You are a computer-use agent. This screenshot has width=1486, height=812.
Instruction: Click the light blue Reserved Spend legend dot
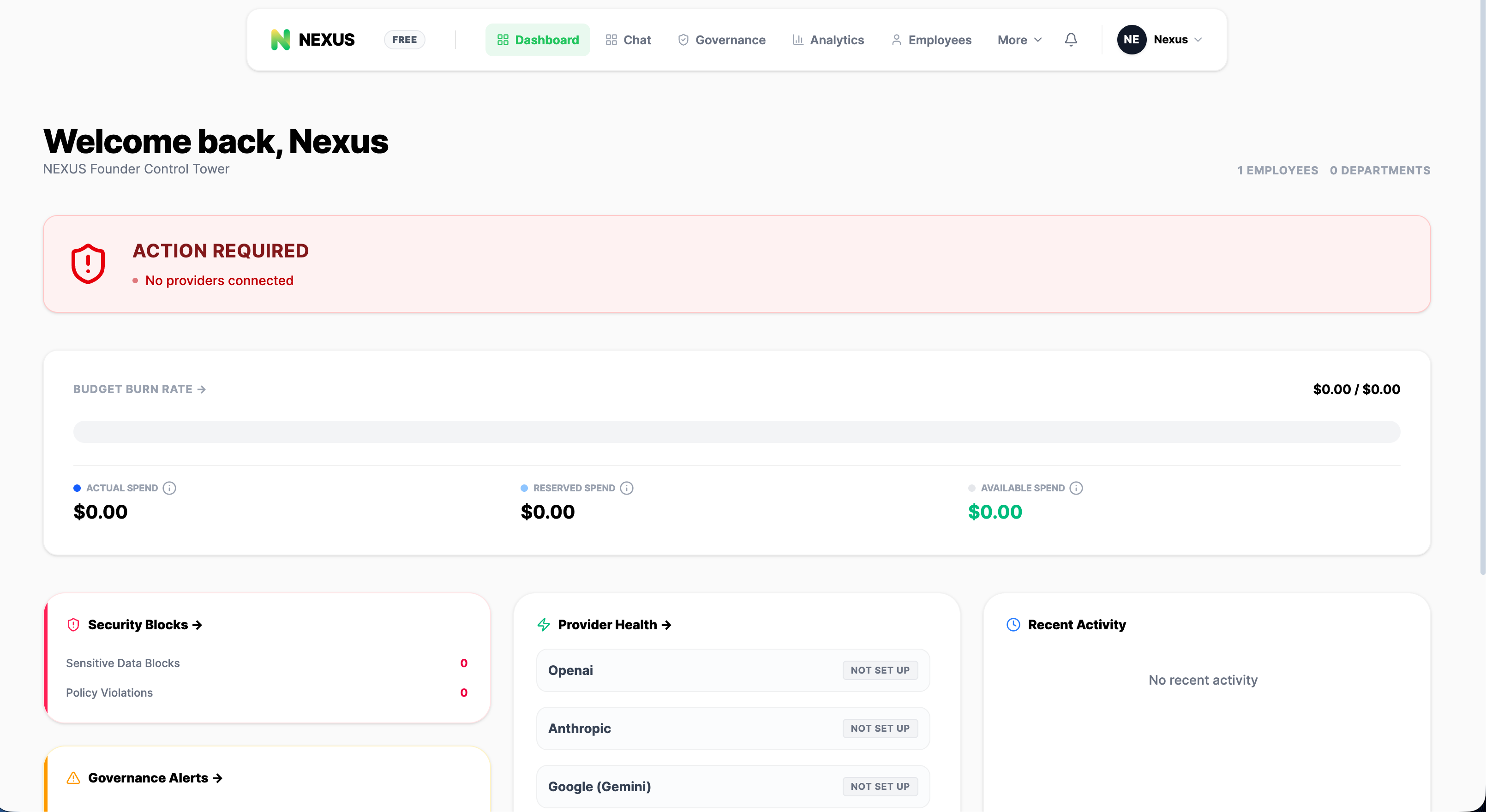tap(524, 488)
